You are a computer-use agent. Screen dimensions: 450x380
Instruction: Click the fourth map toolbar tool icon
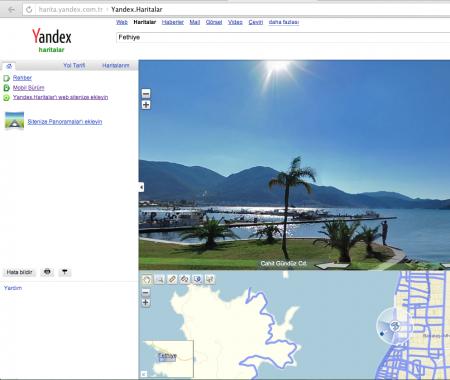(185, 279)
